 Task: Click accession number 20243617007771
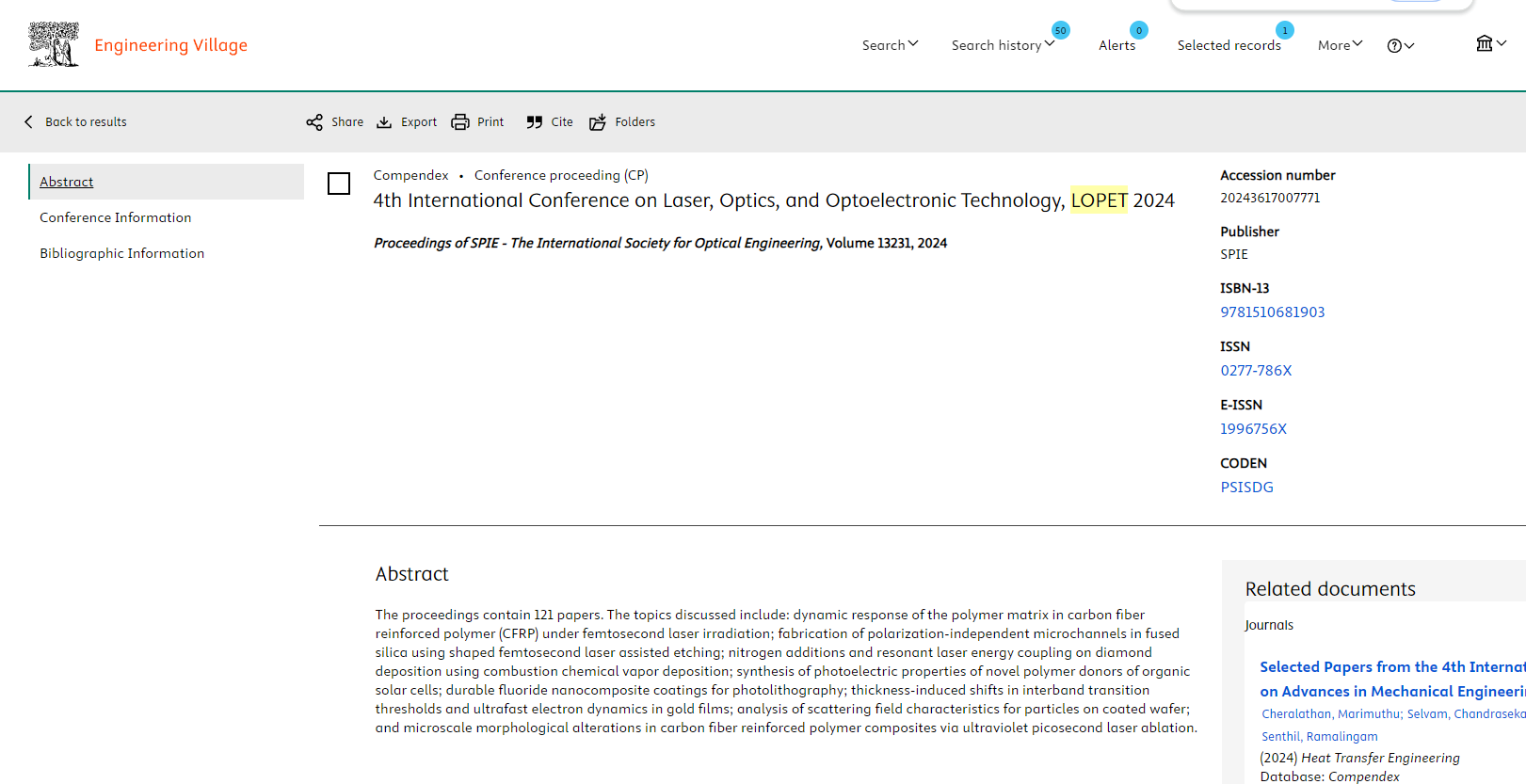pyautogui.click(x=1270, y=198)
